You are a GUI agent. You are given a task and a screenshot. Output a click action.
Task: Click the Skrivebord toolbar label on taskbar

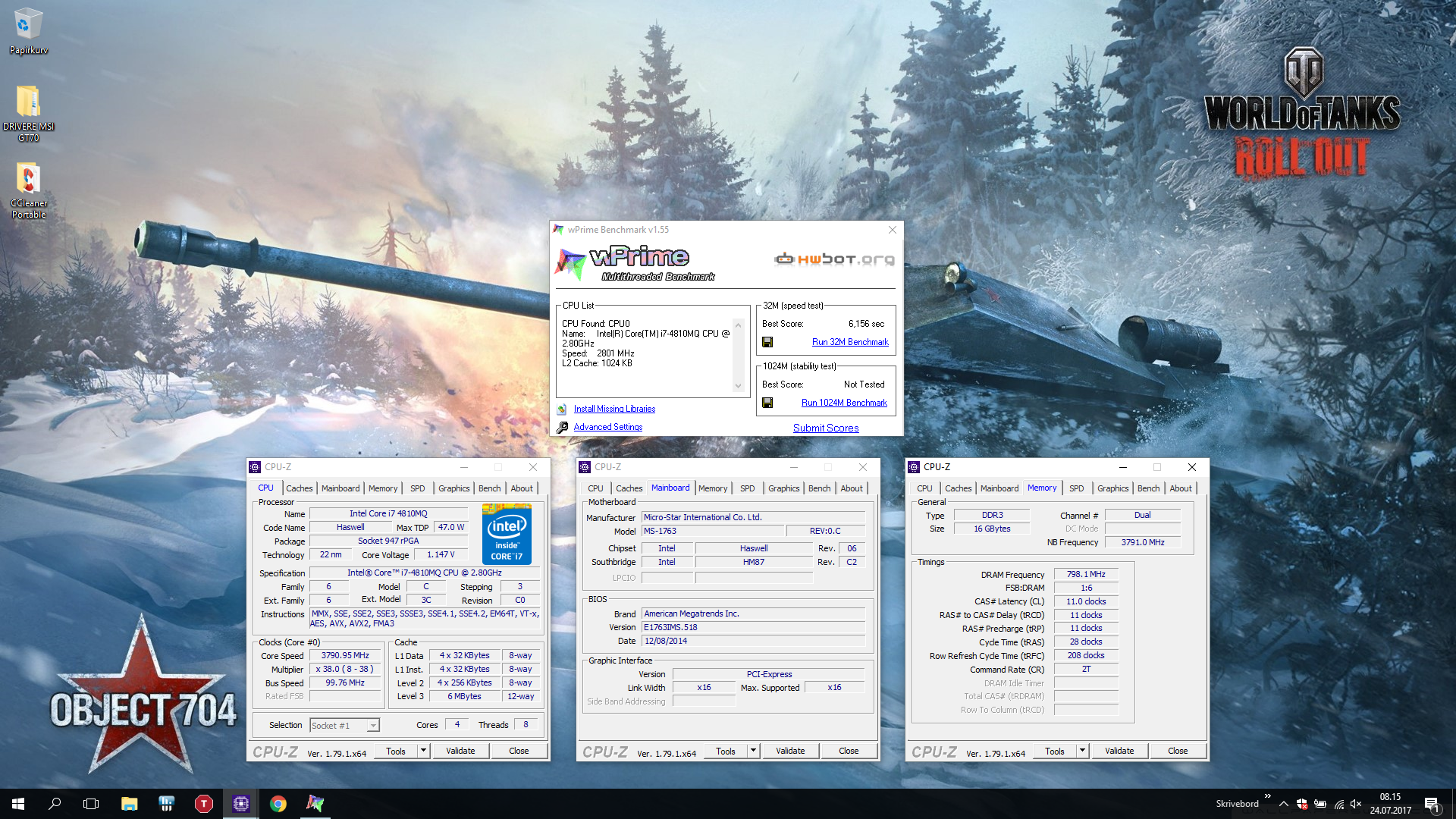[x=1237, y=804]
